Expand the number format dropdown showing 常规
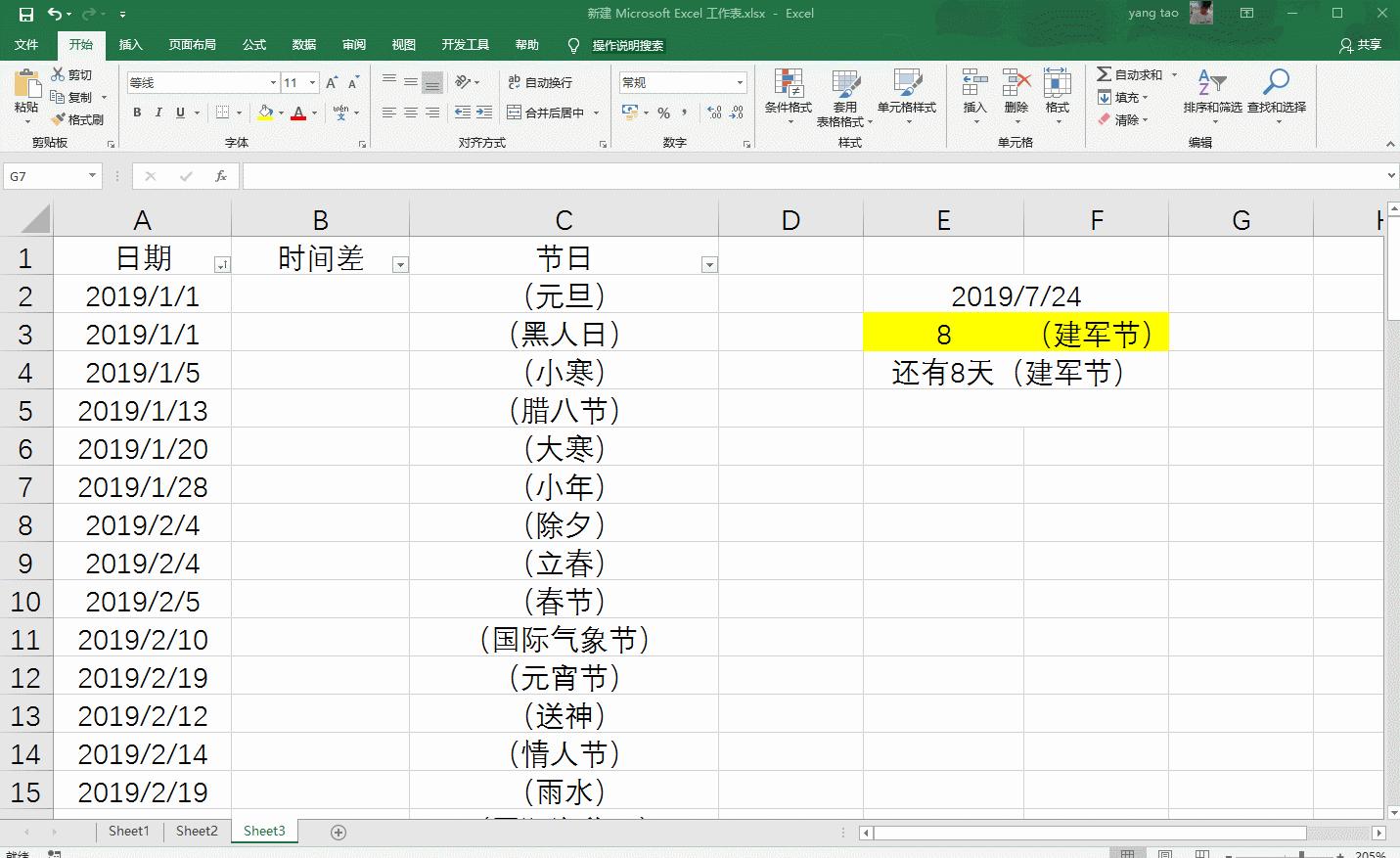Viewport: 1400px width, 858px height. pyautogui.click(x=738, y=82)
